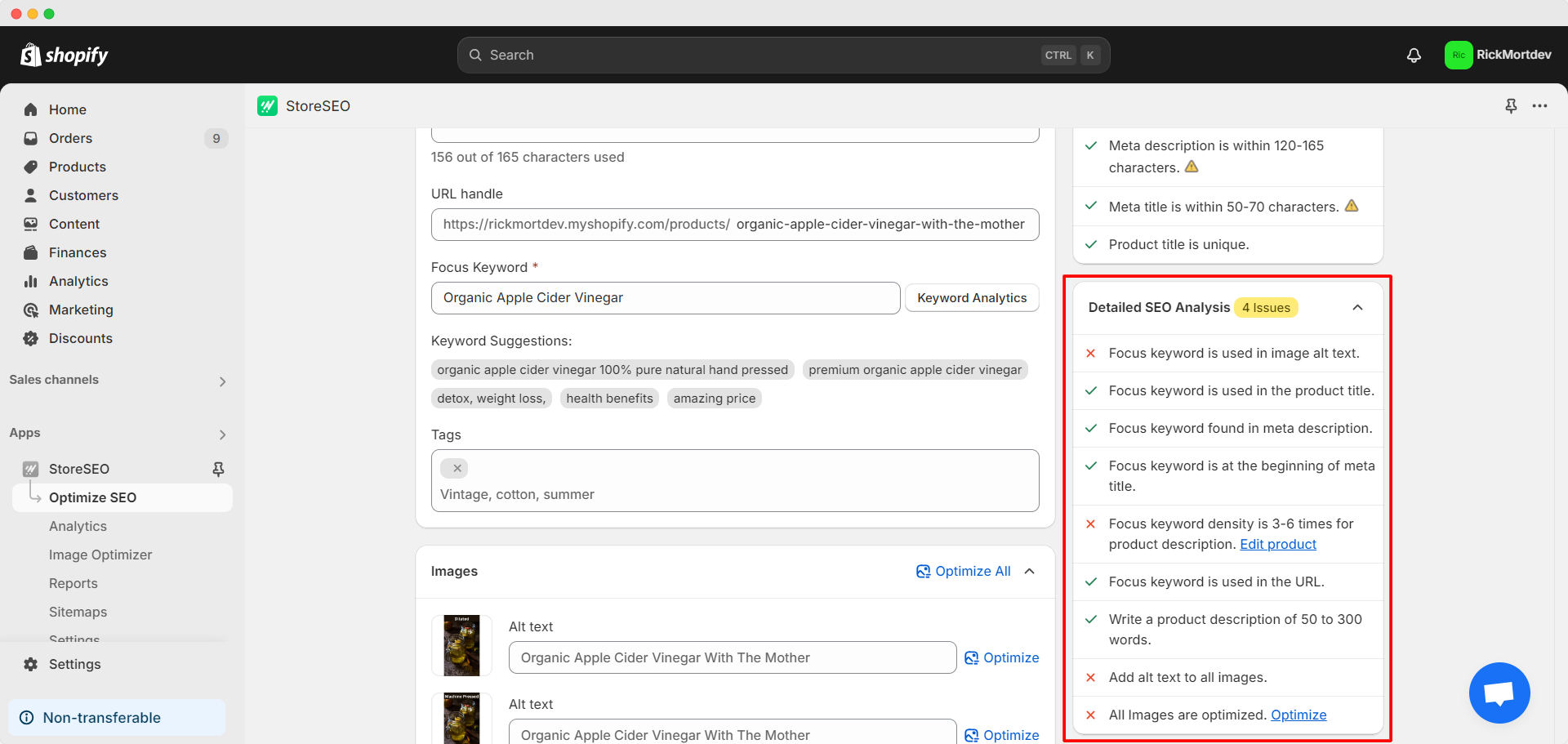Click the Keyword Analytics button
This screenshot has height=744, width=1568.
(972, 298)
